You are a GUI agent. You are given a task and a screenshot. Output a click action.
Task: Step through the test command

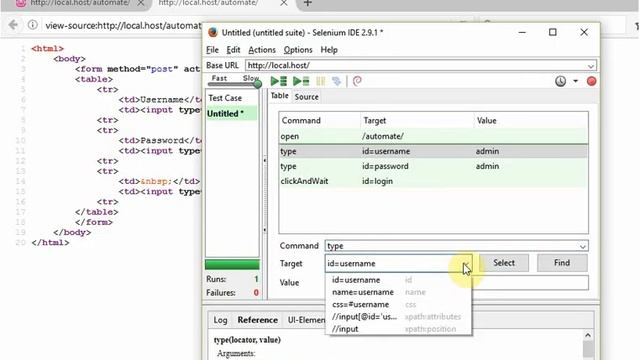point(336,81)
